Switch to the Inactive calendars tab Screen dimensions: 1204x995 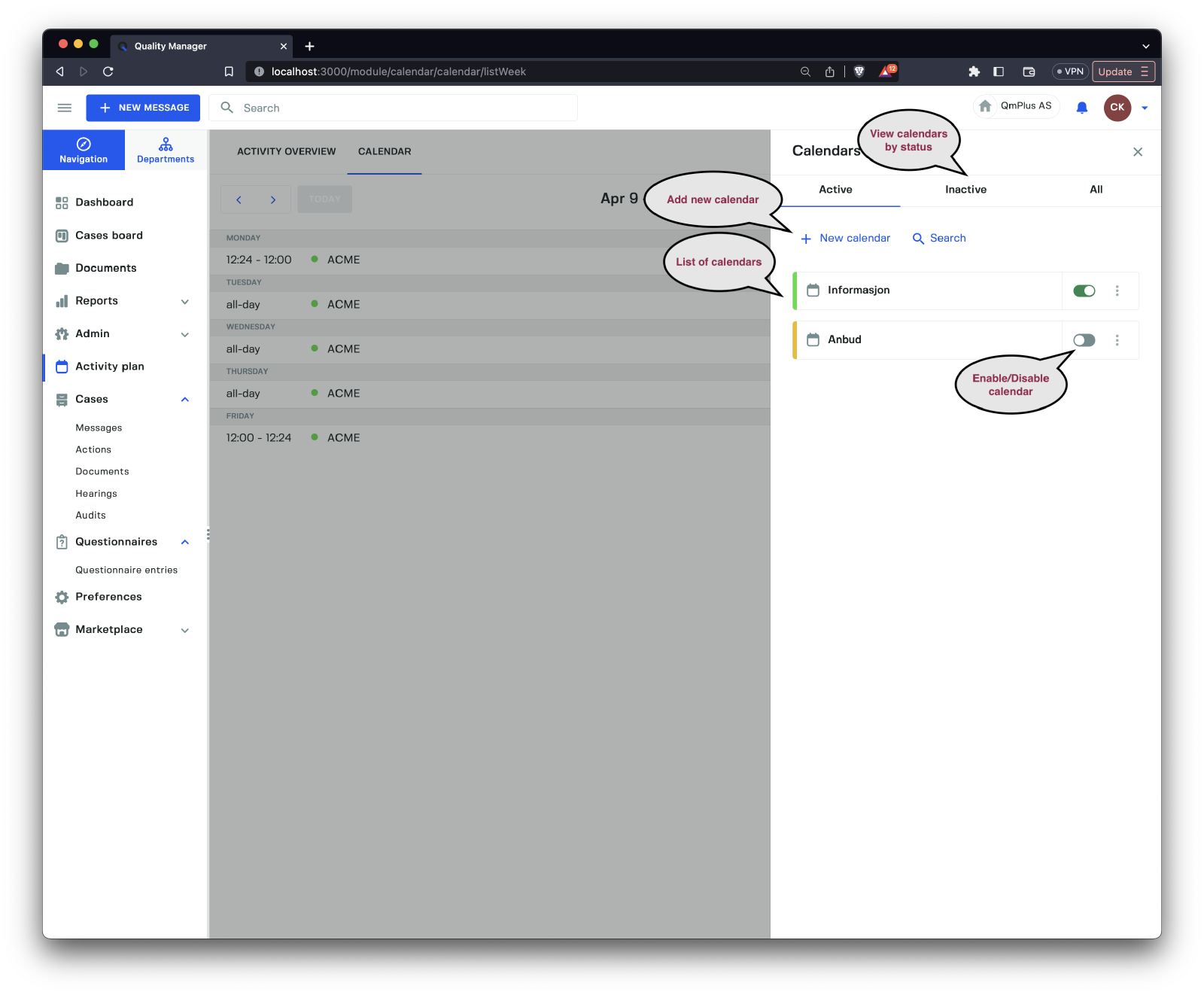pyautogui.click(x=965, y=190)
